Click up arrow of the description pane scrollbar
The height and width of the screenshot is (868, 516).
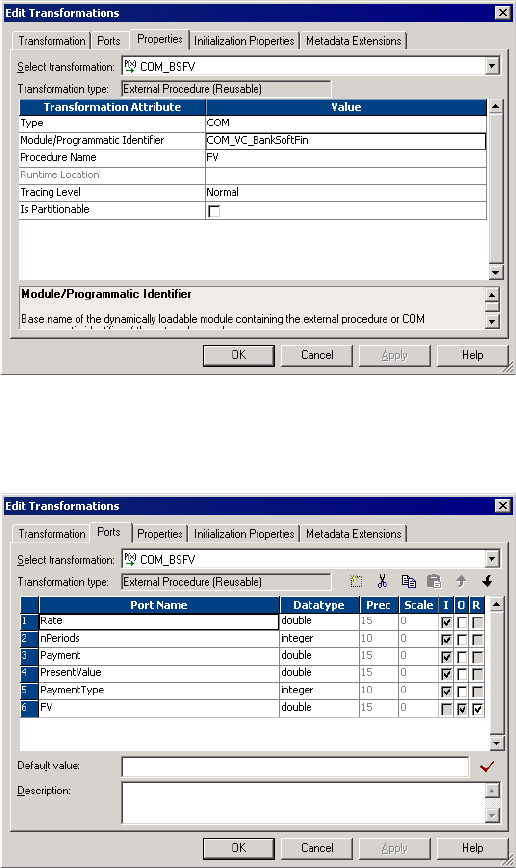(x=492, y=294)
